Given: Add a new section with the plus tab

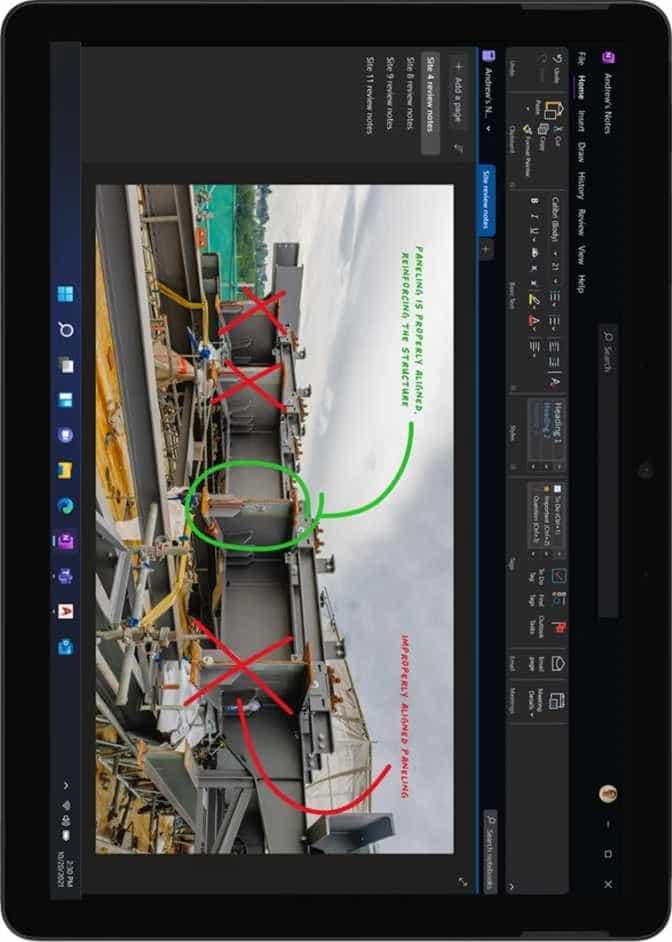Looking at the screenshot, I should [486, 249].
